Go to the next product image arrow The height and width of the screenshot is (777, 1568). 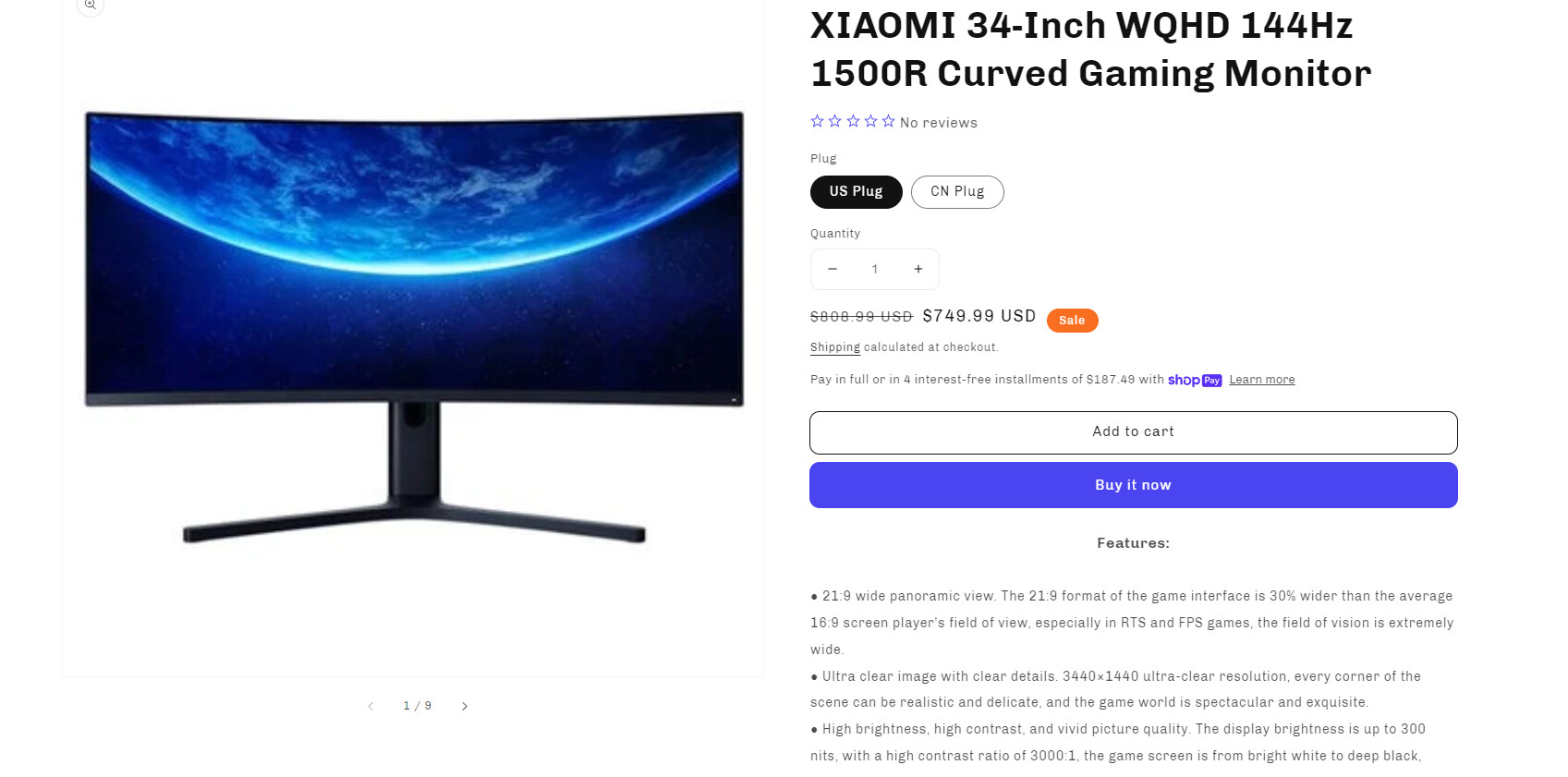tap(465, 706)
